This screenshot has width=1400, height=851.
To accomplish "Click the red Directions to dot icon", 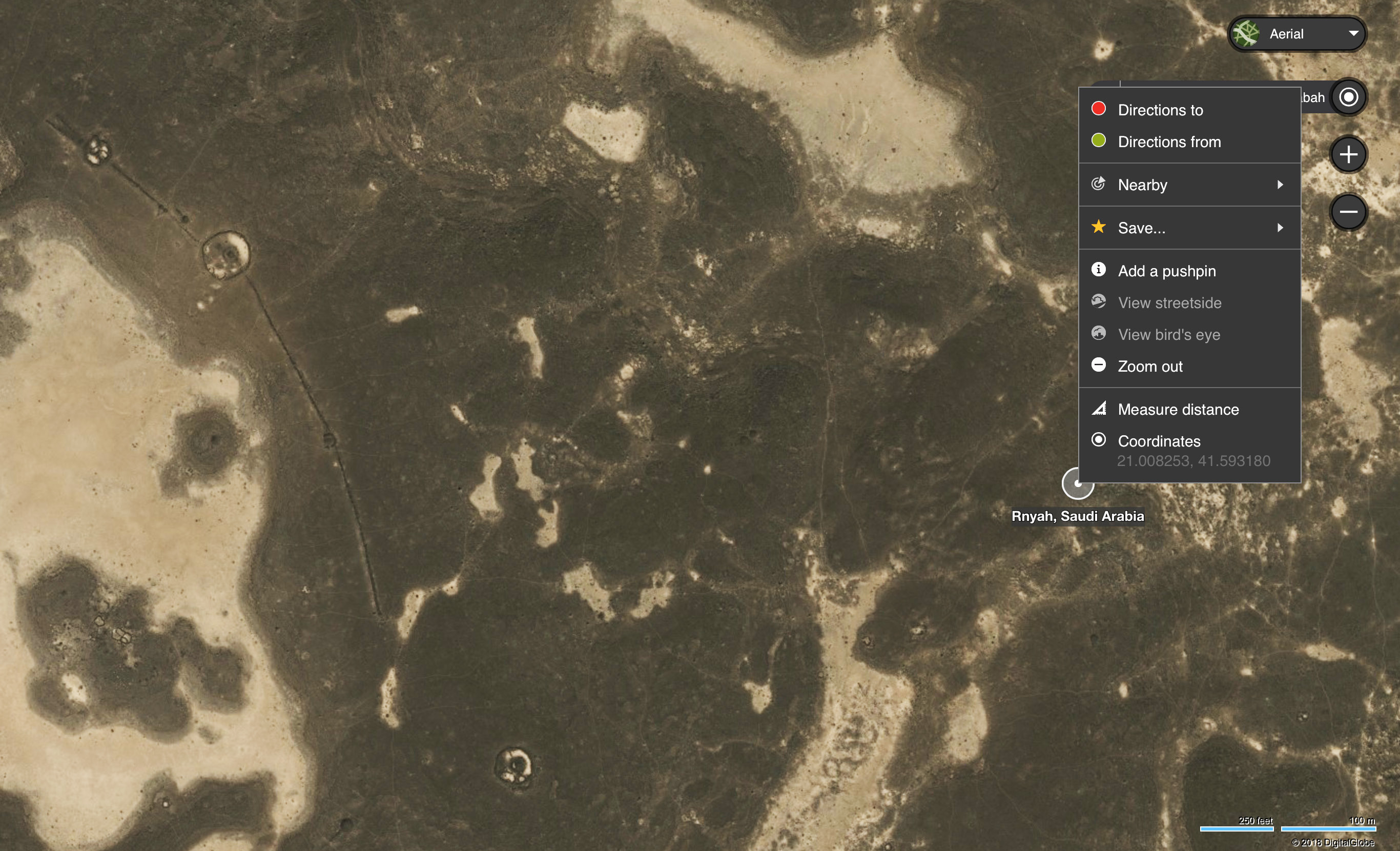I will 1098,109.
